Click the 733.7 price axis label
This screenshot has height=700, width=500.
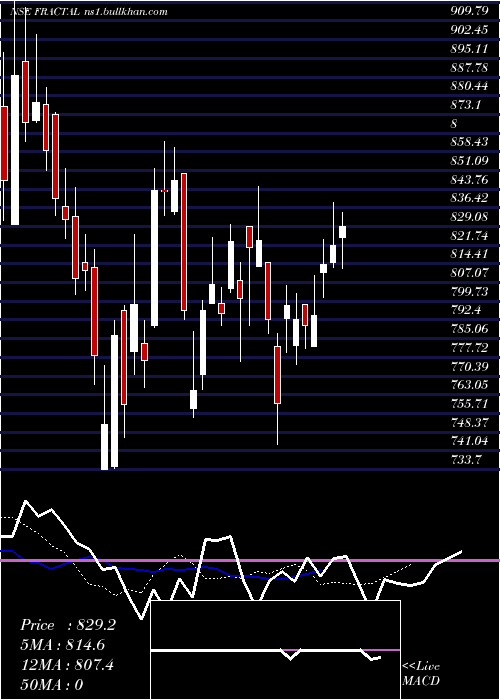point(466,459)
